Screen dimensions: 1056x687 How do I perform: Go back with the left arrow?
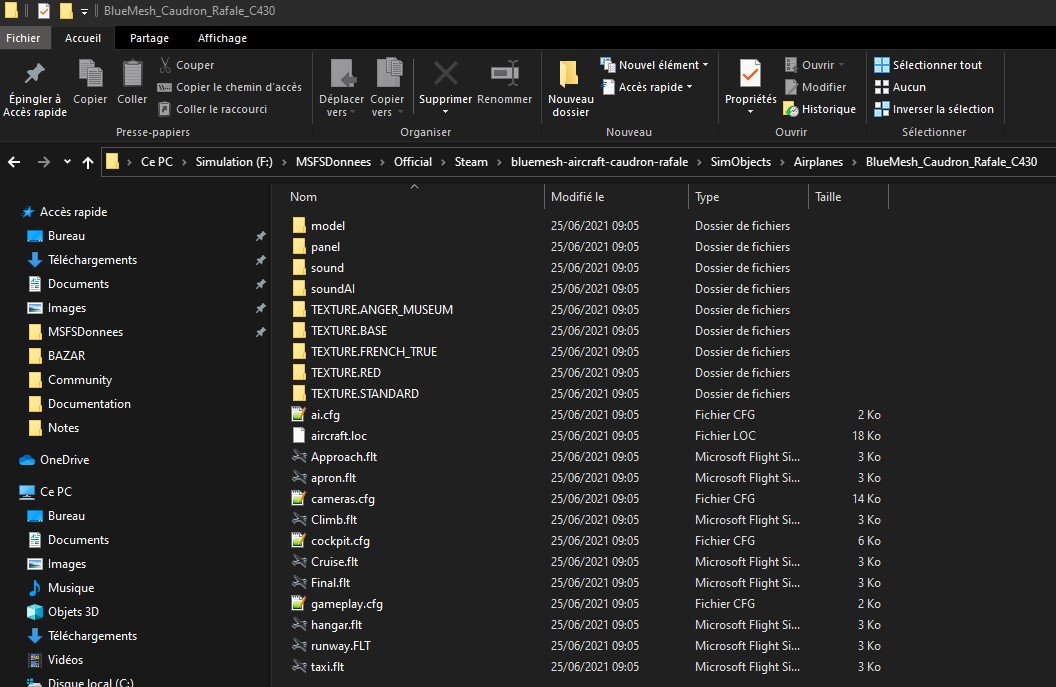pos(14,162)
